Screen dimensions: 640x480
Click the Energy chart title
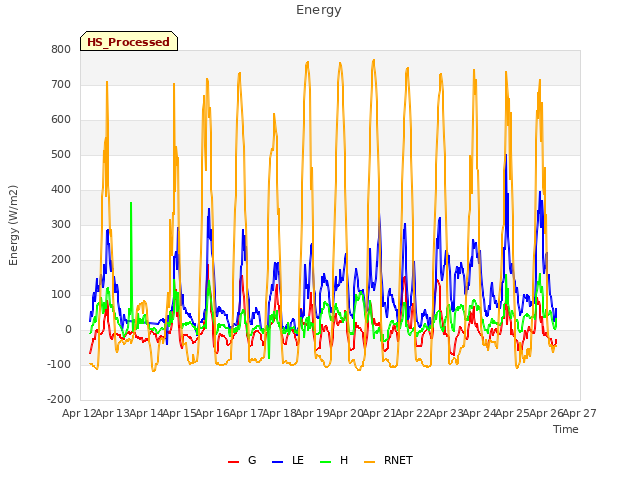[319, 10]
